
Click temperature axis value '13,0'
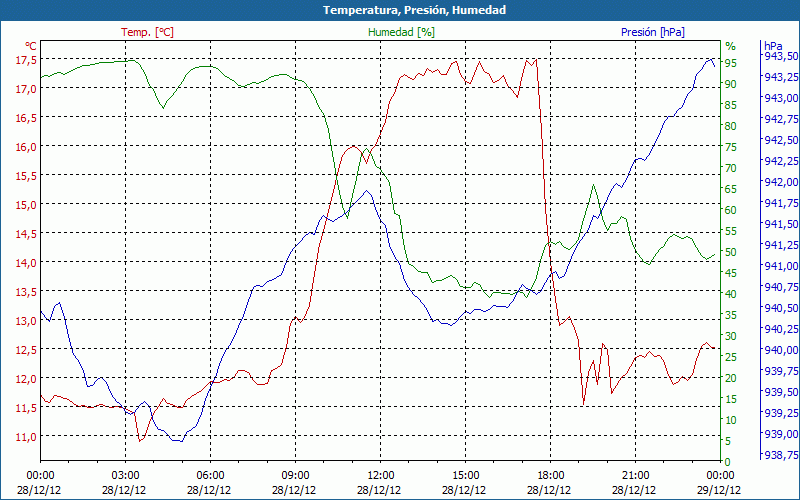[27, 320]
